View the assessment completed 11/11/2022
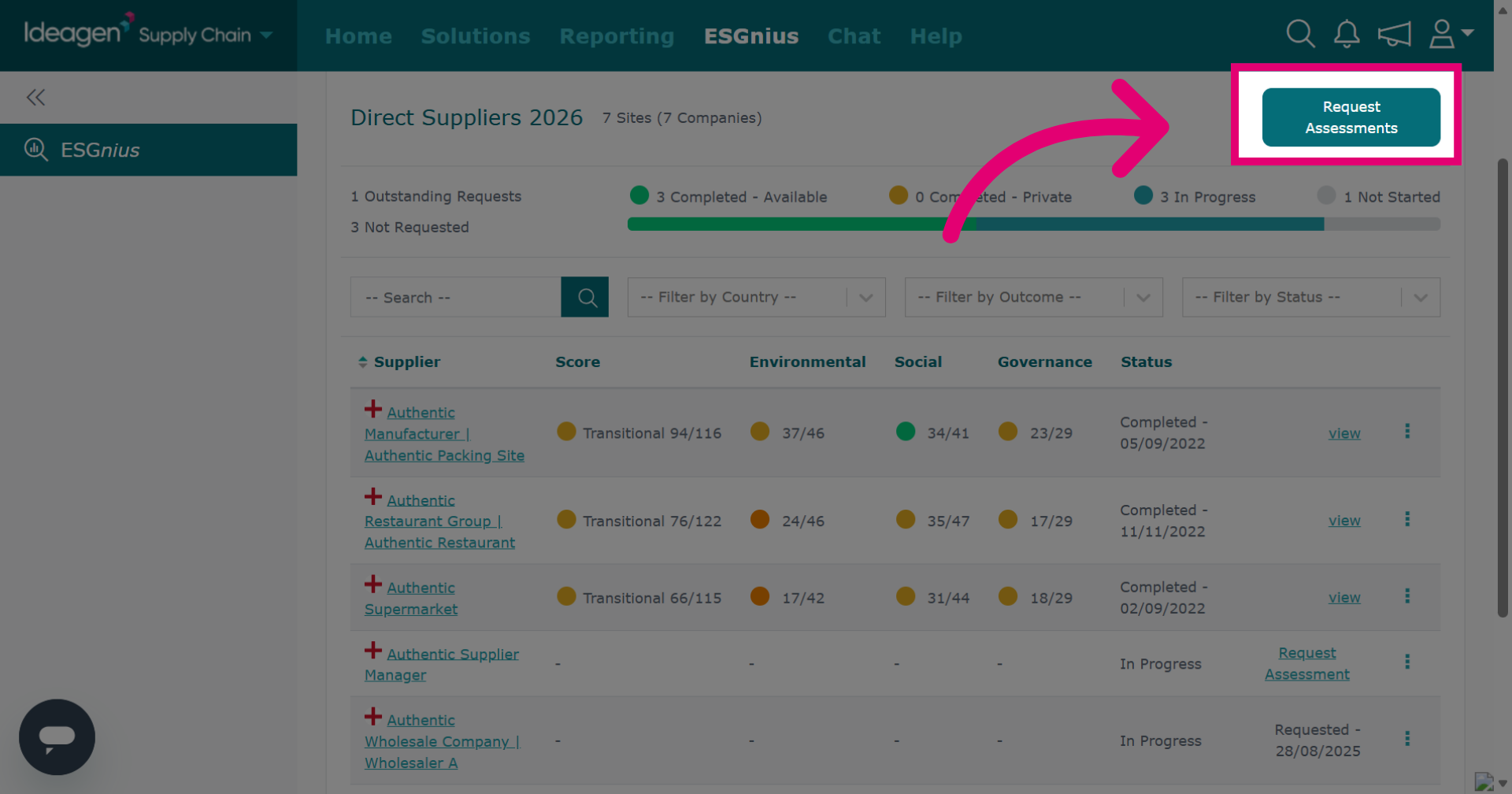The width and height of the screenshot is (1512, 794). (x=1344, y=521)
